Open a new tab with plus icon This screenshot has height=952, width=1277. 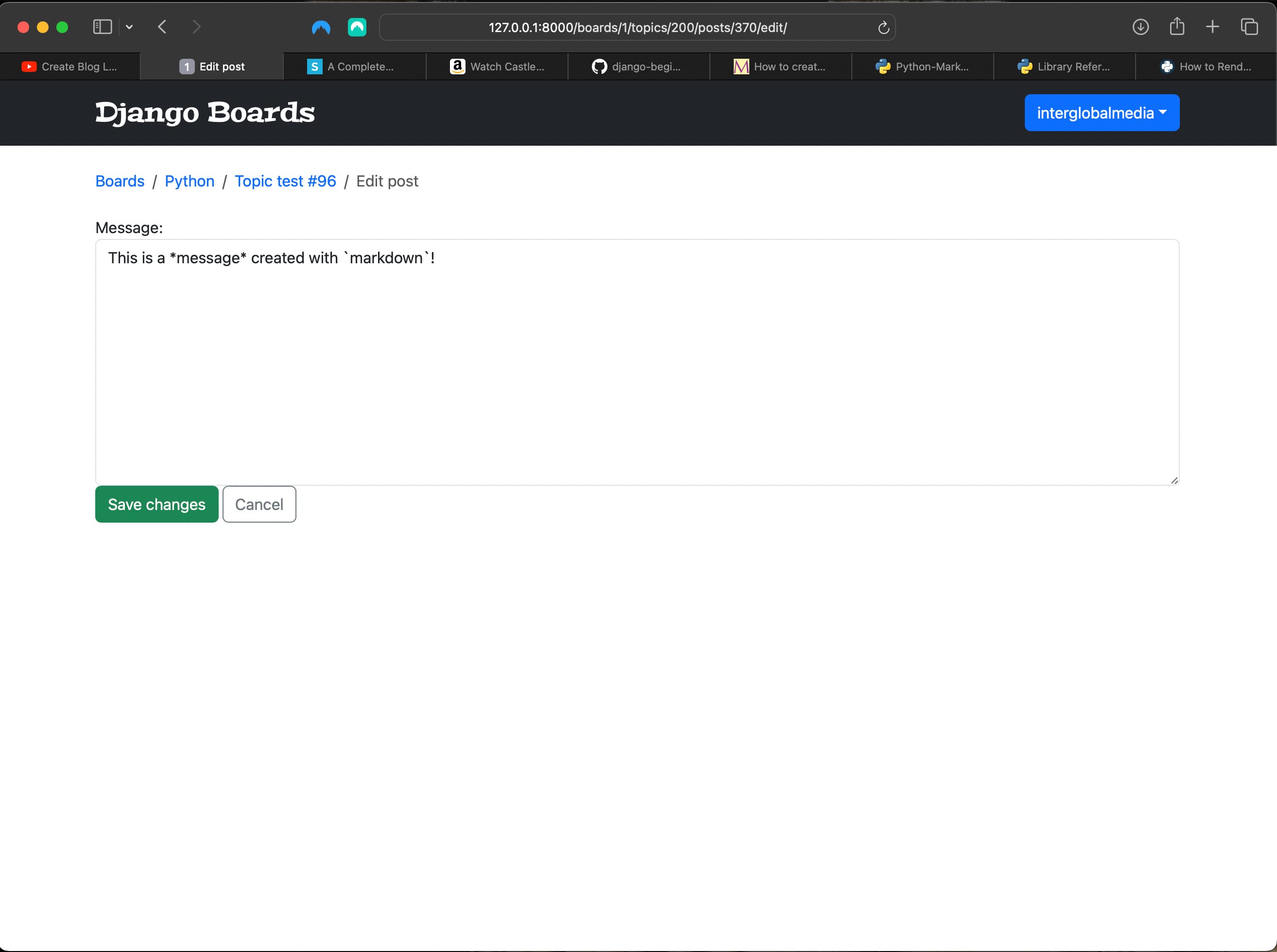1212,27
